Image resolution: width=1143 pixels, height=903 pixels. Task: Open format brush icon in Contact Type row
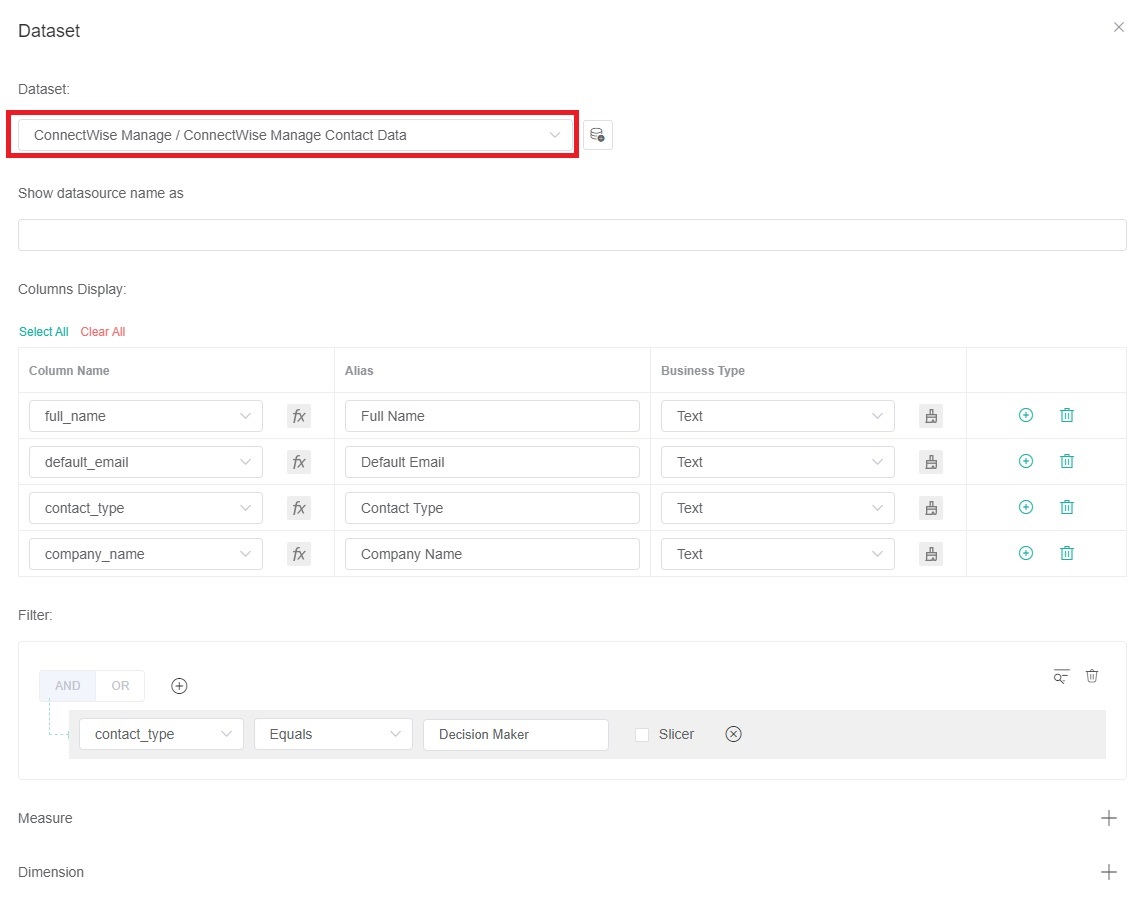(931, 508)
